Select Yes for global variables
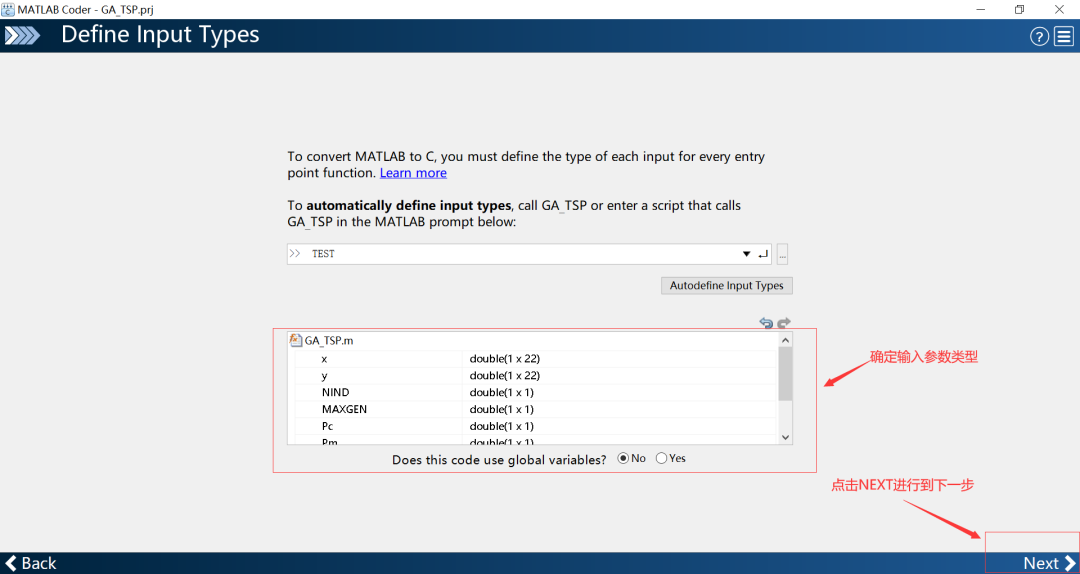Screen dimensions: 1080x574 click(x=661, y=458)
